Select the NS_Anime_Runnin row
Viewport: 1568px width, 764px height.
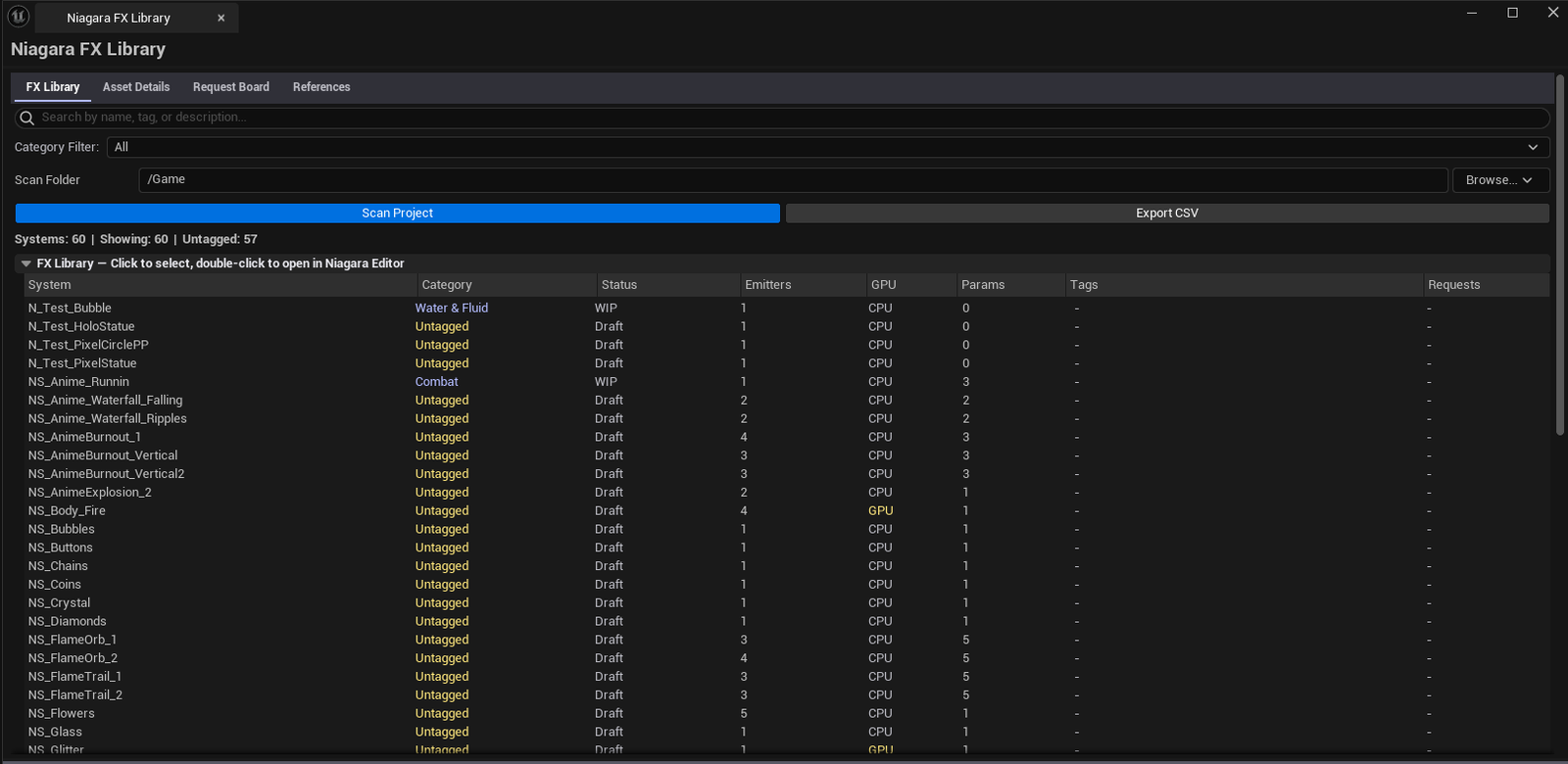tap(787, 382)
